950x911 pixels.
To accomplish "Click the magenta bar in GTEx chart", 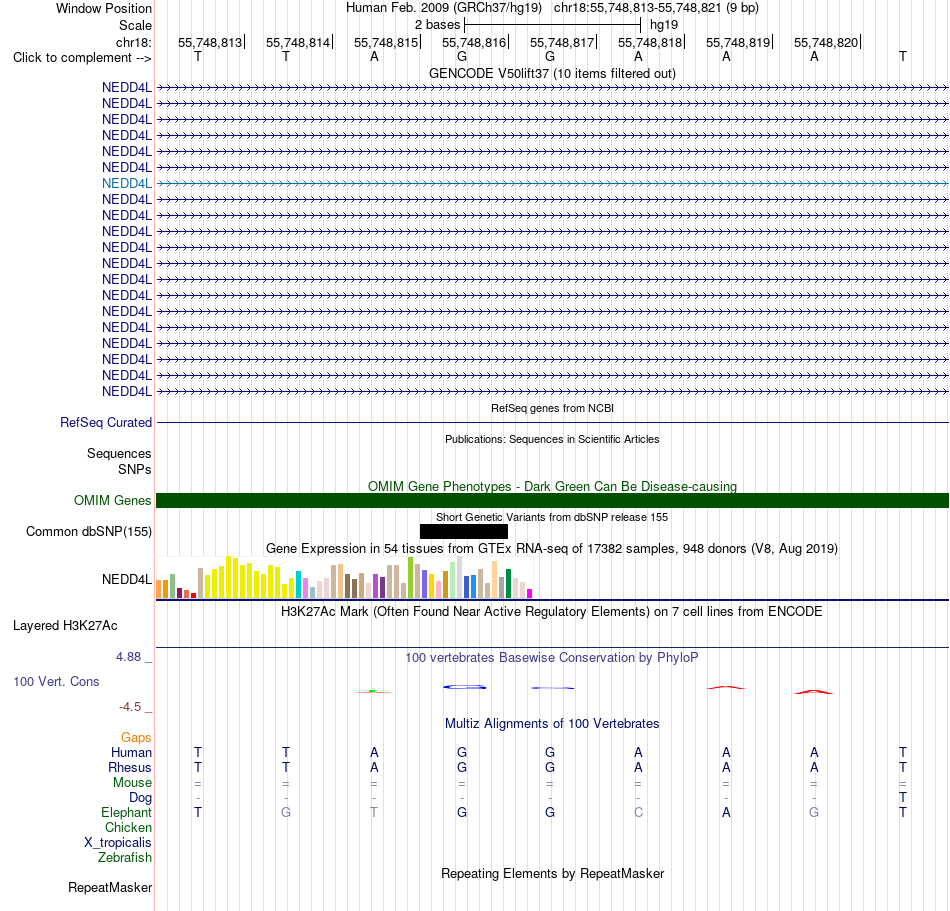I will [530, 594].
